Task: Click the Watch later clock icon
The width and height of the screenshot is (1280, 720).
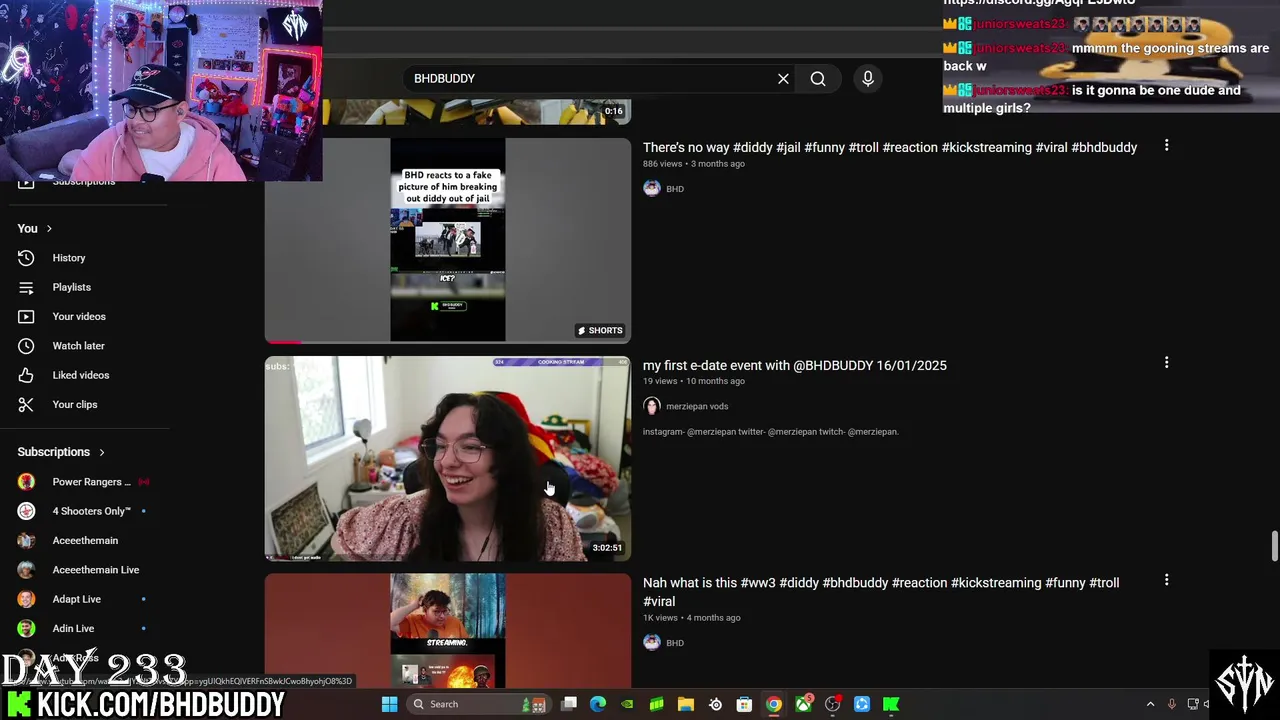Action: 26,346
